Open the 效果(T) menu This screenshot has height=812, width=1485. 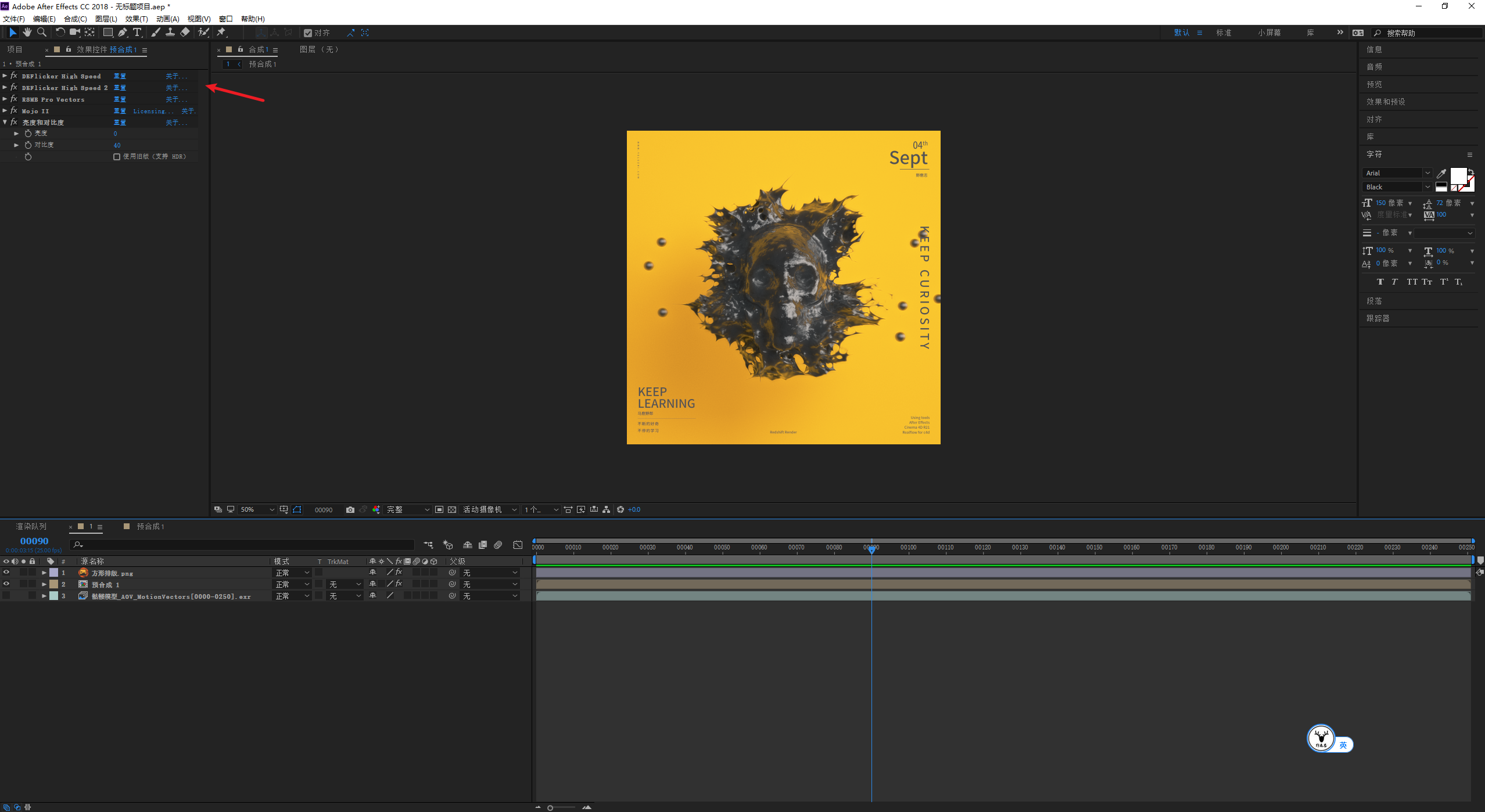click(x=137, y=19)
